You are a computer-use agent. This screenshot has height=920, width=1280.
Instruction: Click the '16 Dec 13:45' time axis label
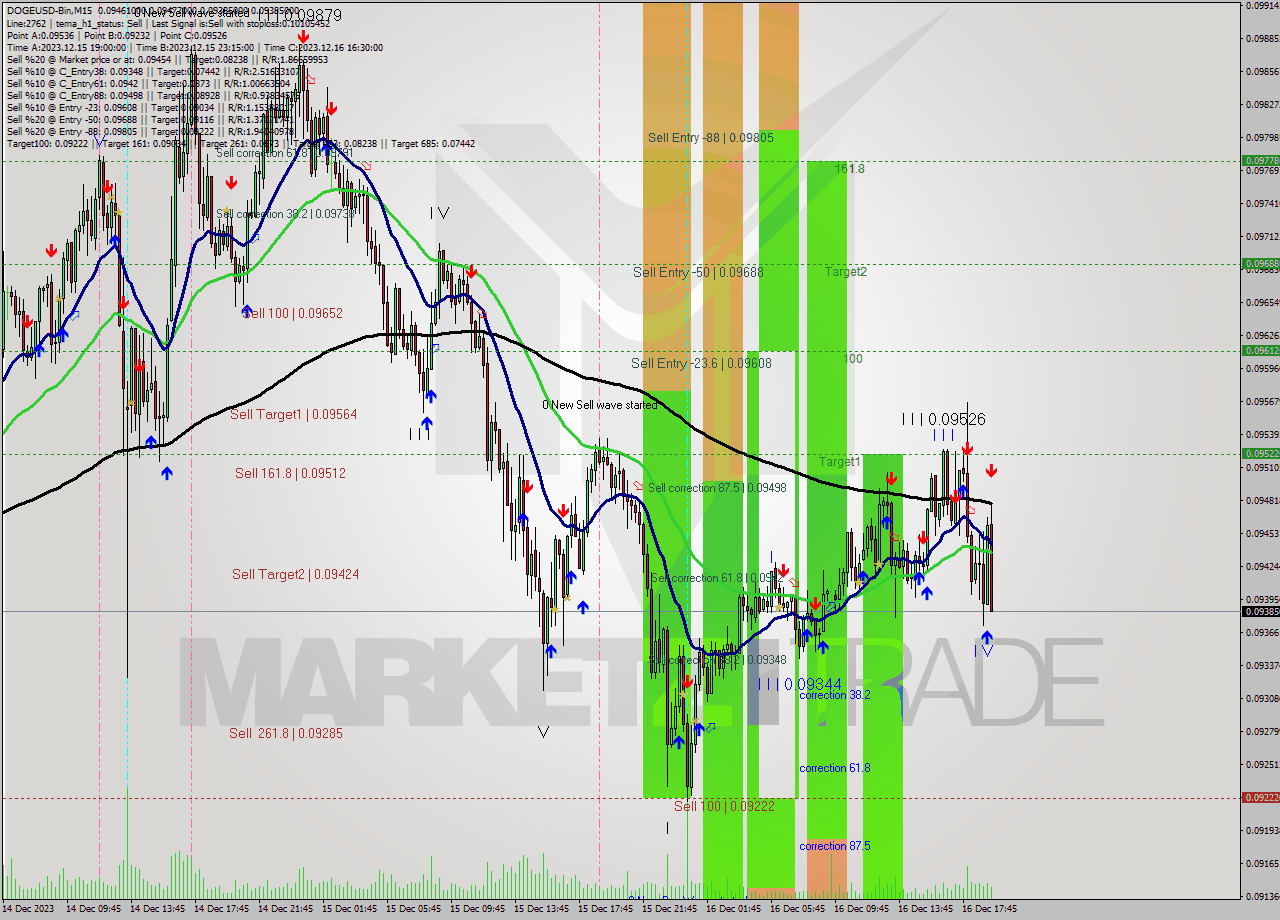pyautogui.click(x=925, y=909)
